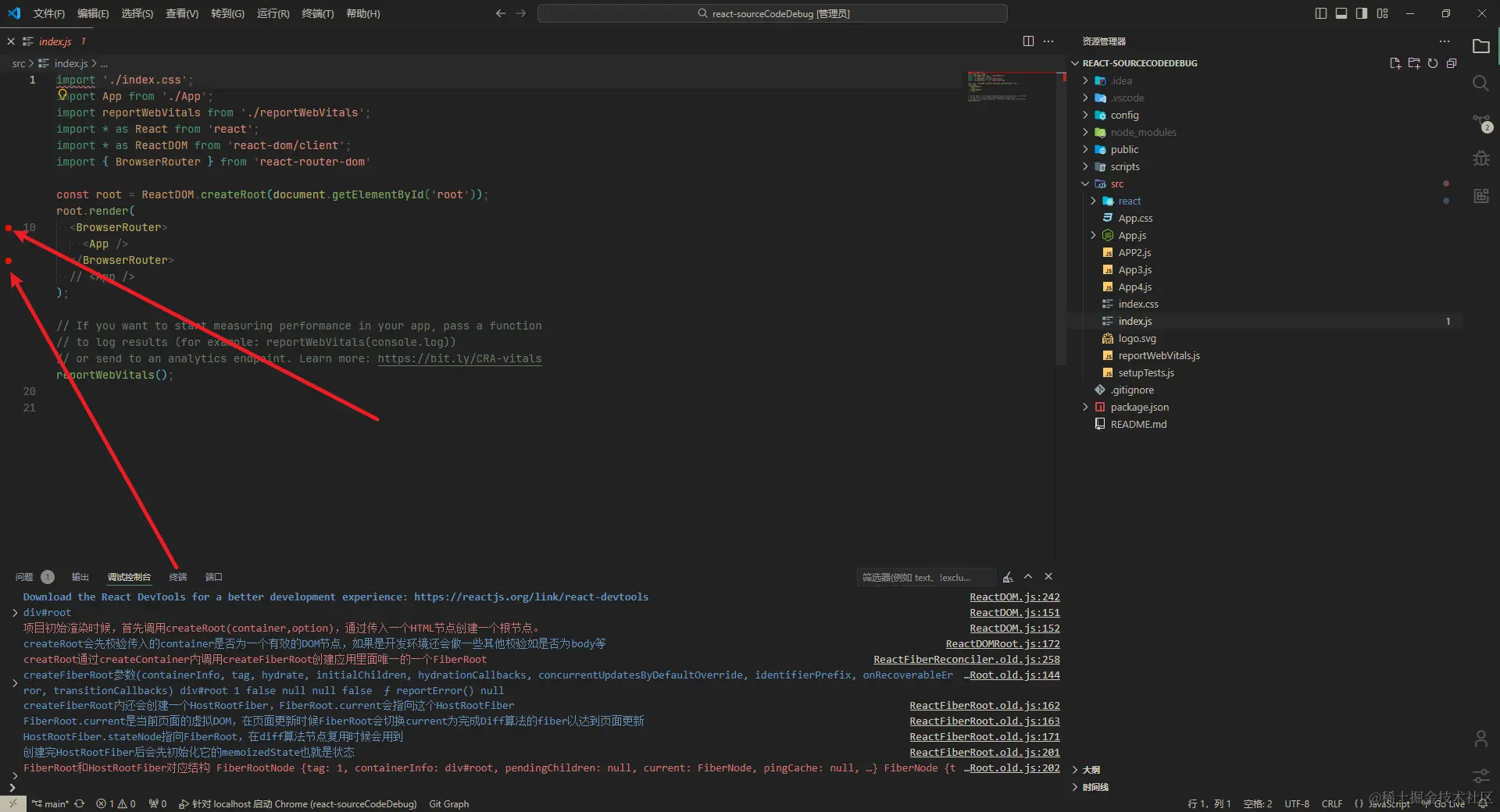The height and width of the screenshot is (812, 1500).
Task: Open the Run and Debug view
Action: pyautogui.click(x=1480, y=158)
